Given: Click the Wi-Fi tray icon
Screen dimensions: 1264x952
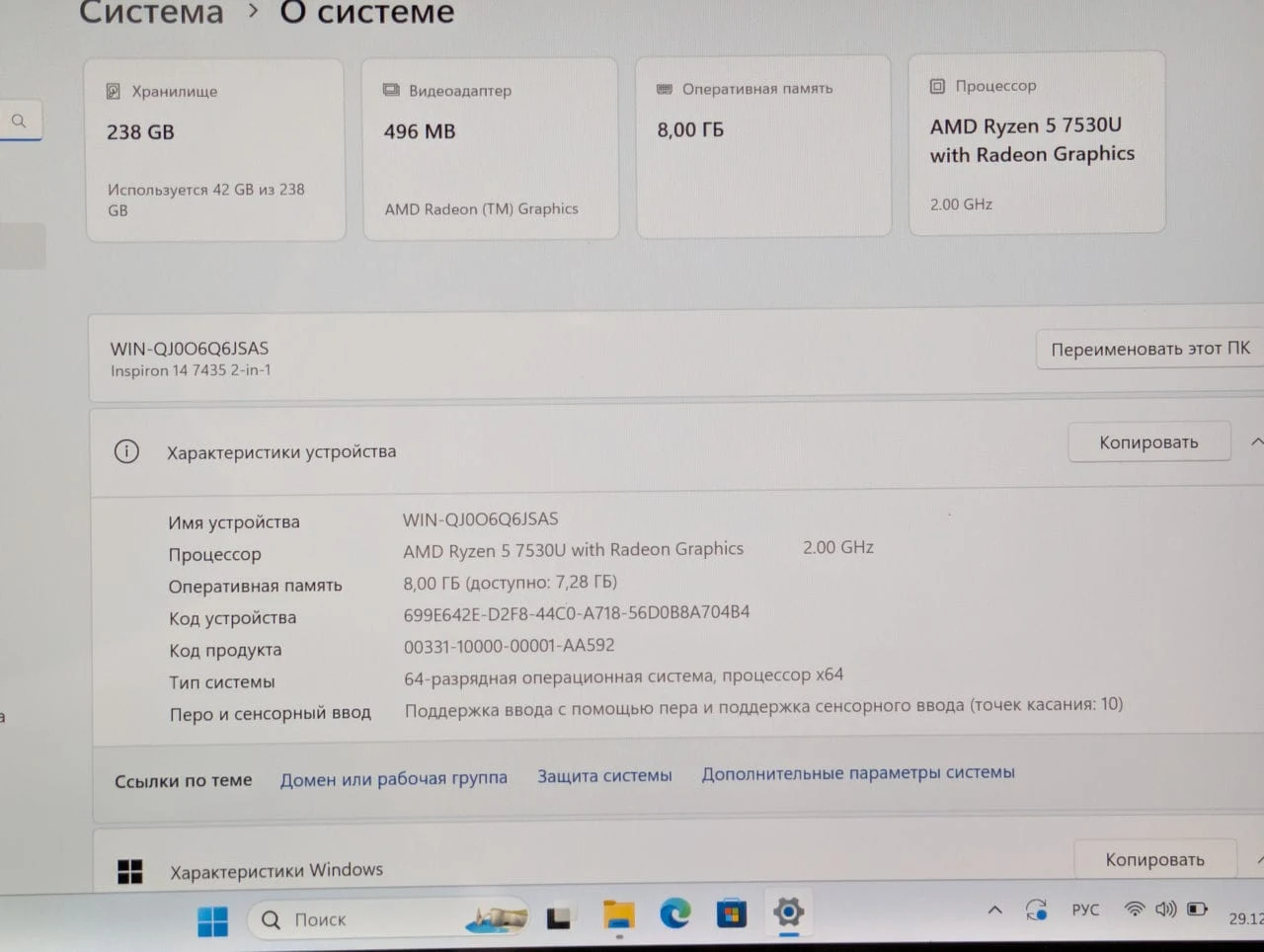Looking at the screenshot, I should [1135, 909].
